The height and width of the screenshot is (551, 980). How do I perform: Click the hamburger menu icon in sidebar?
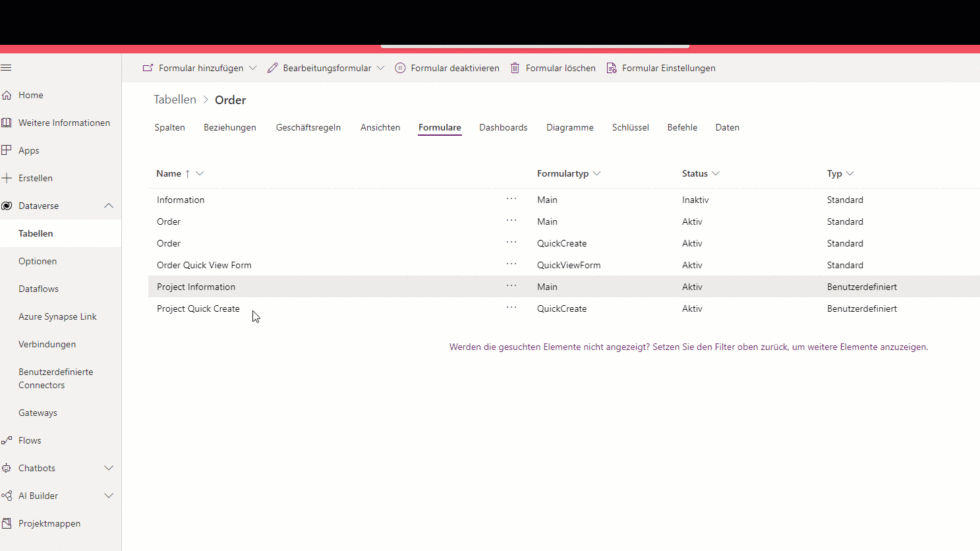pos(6,68)
